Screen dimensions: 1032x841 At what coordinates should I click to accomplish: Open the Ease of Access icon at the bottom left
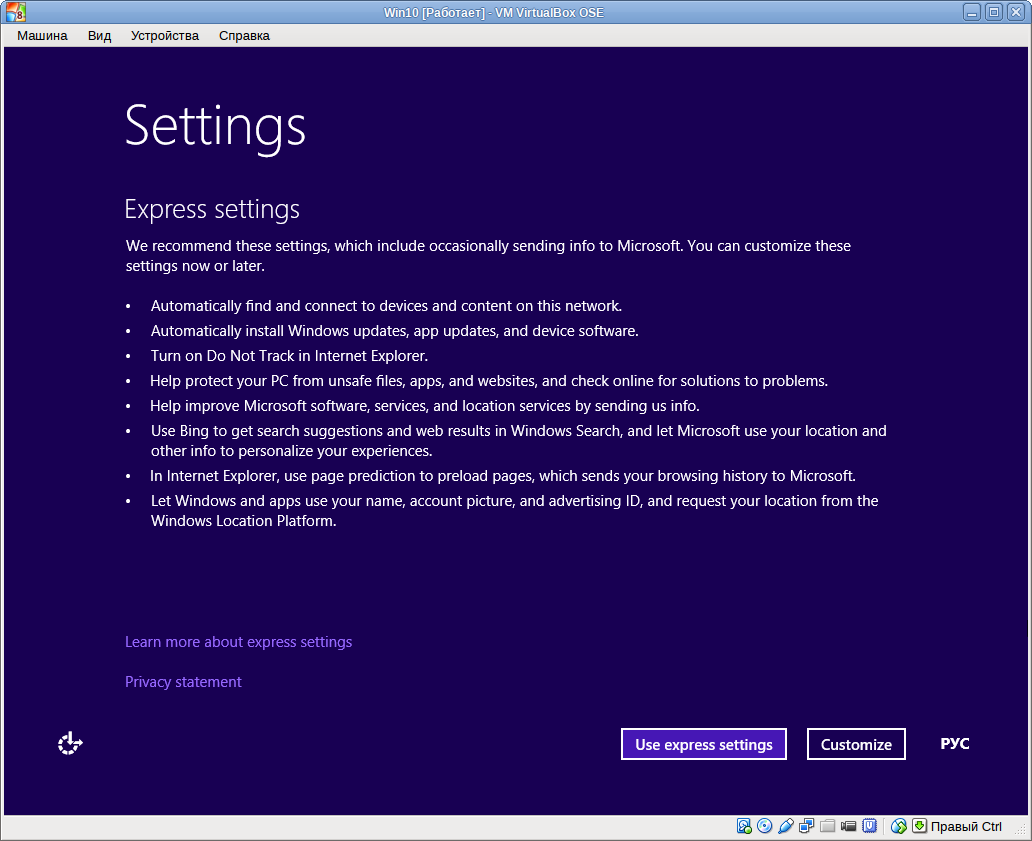[x=70, y=744]
